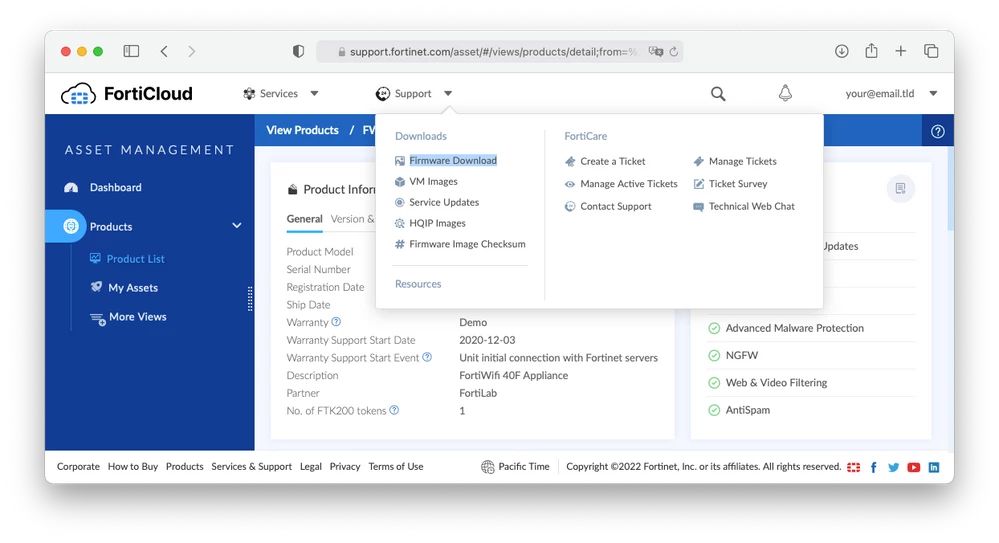Open Dashboard in the sidebar
The width and height of the screenshot is (999, 543).
click(115, 187)
